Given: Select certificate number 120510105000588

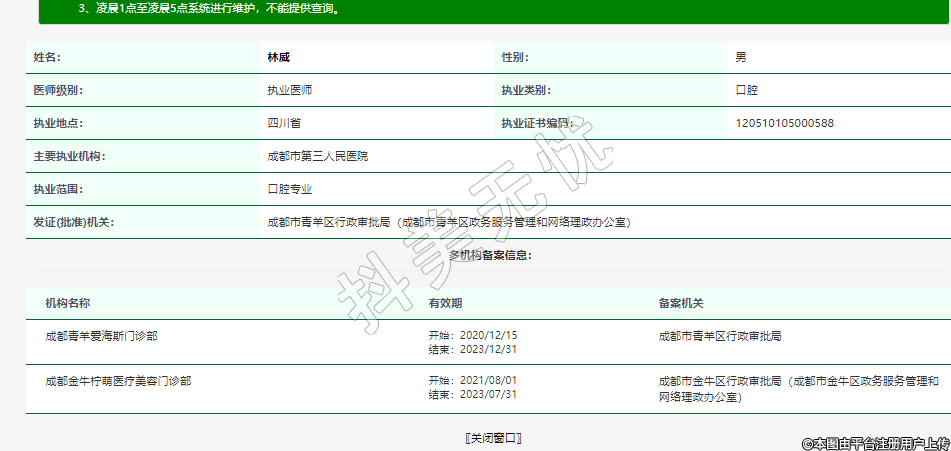Looking at the screenshot, I should (784, 123).
